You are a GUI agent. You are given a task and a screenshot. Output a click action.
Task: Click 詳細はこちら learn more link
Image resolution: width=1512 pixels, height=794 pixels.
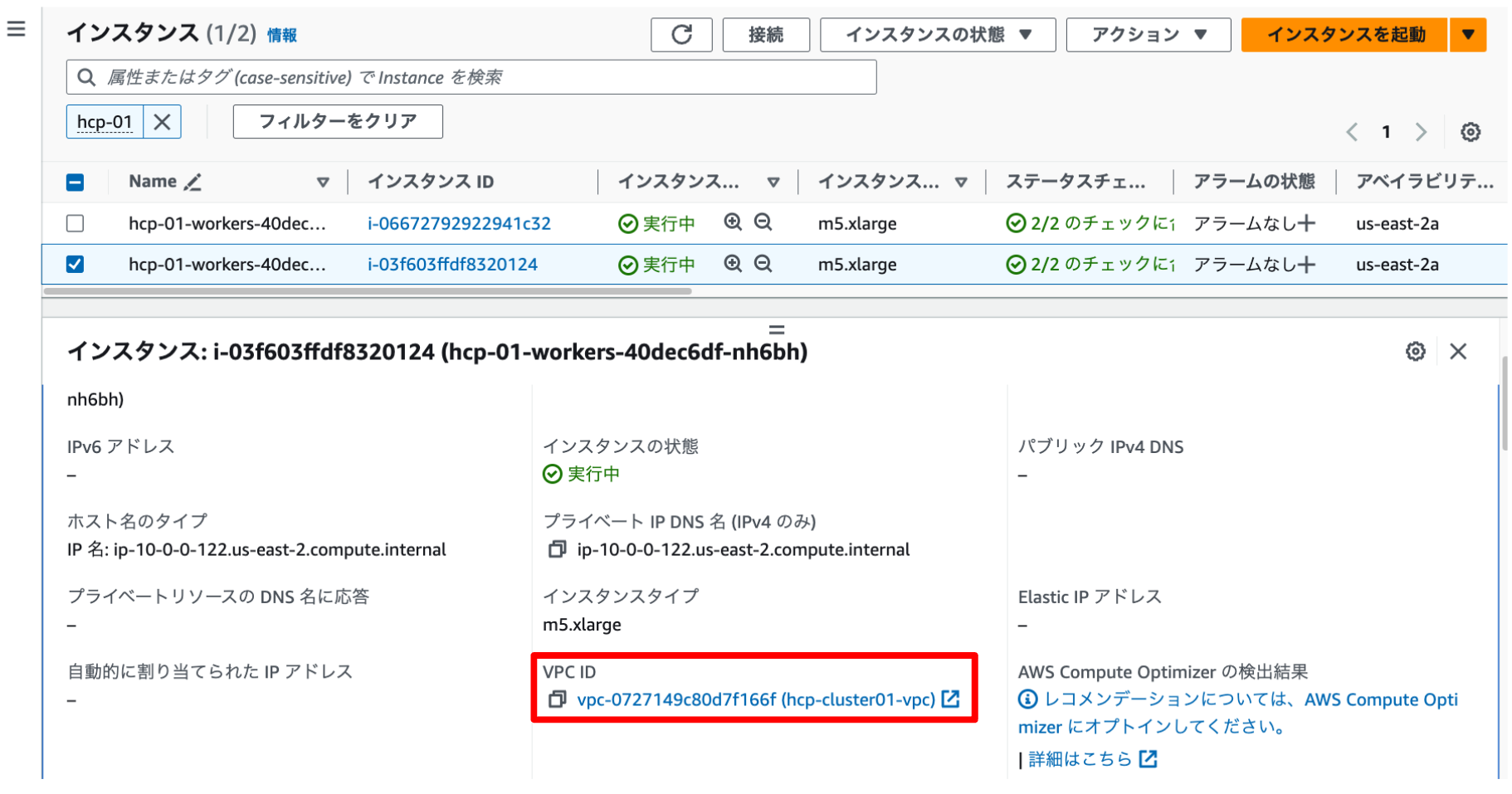click(1080, 759)
